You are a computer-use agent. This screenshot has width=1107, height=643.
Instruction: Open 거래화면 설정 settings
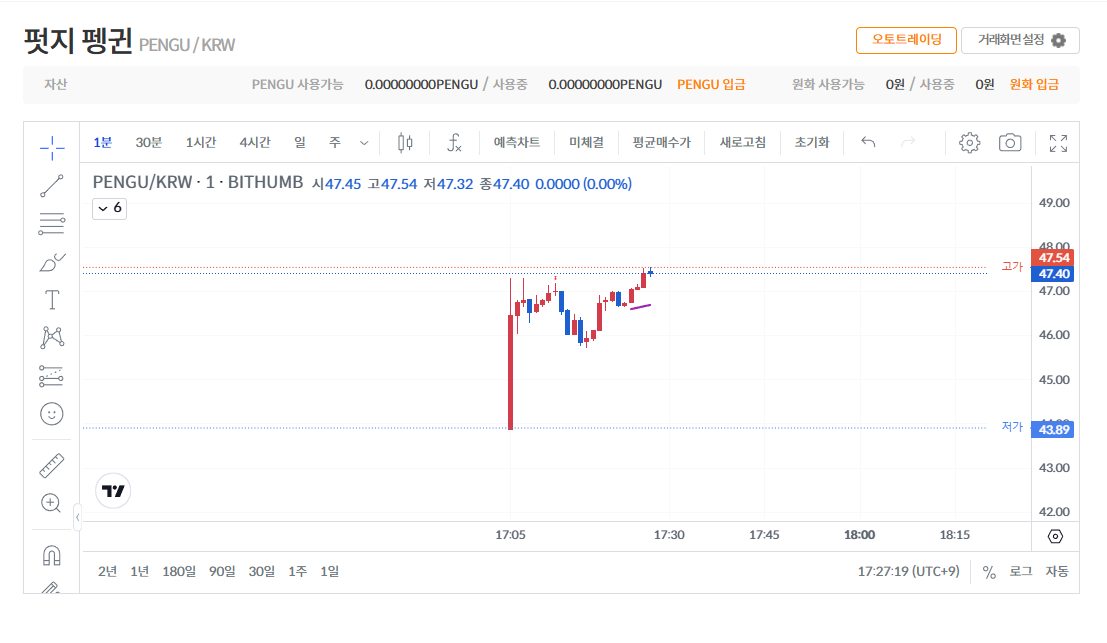pyautogui.click(x=1020, y=40)
